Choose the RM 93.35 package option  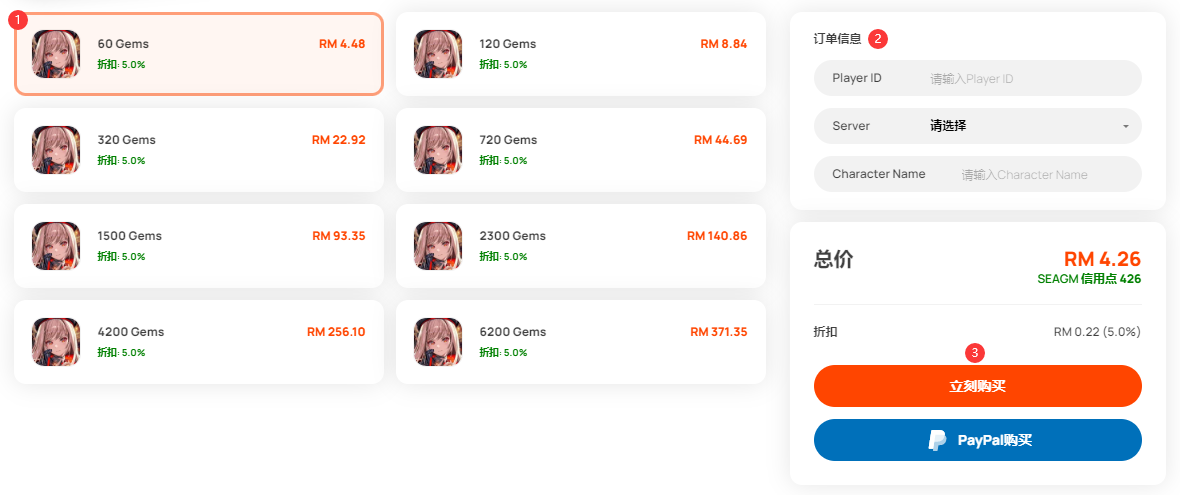click(x=199, y=246)
